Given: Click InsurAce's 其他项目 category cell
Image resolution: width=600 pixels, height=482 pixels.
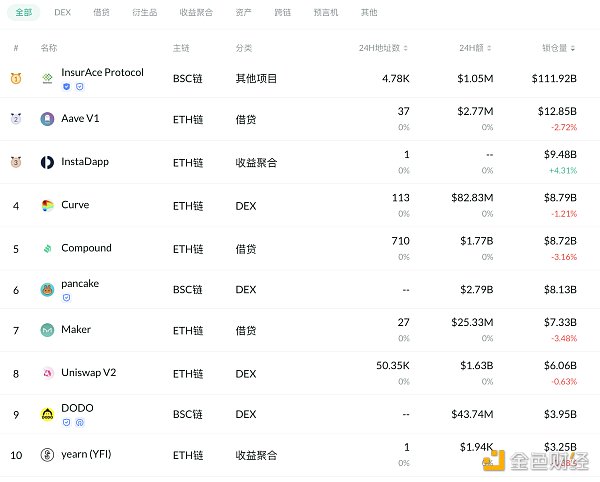Looking at the screenshot, I should point(256,78).
